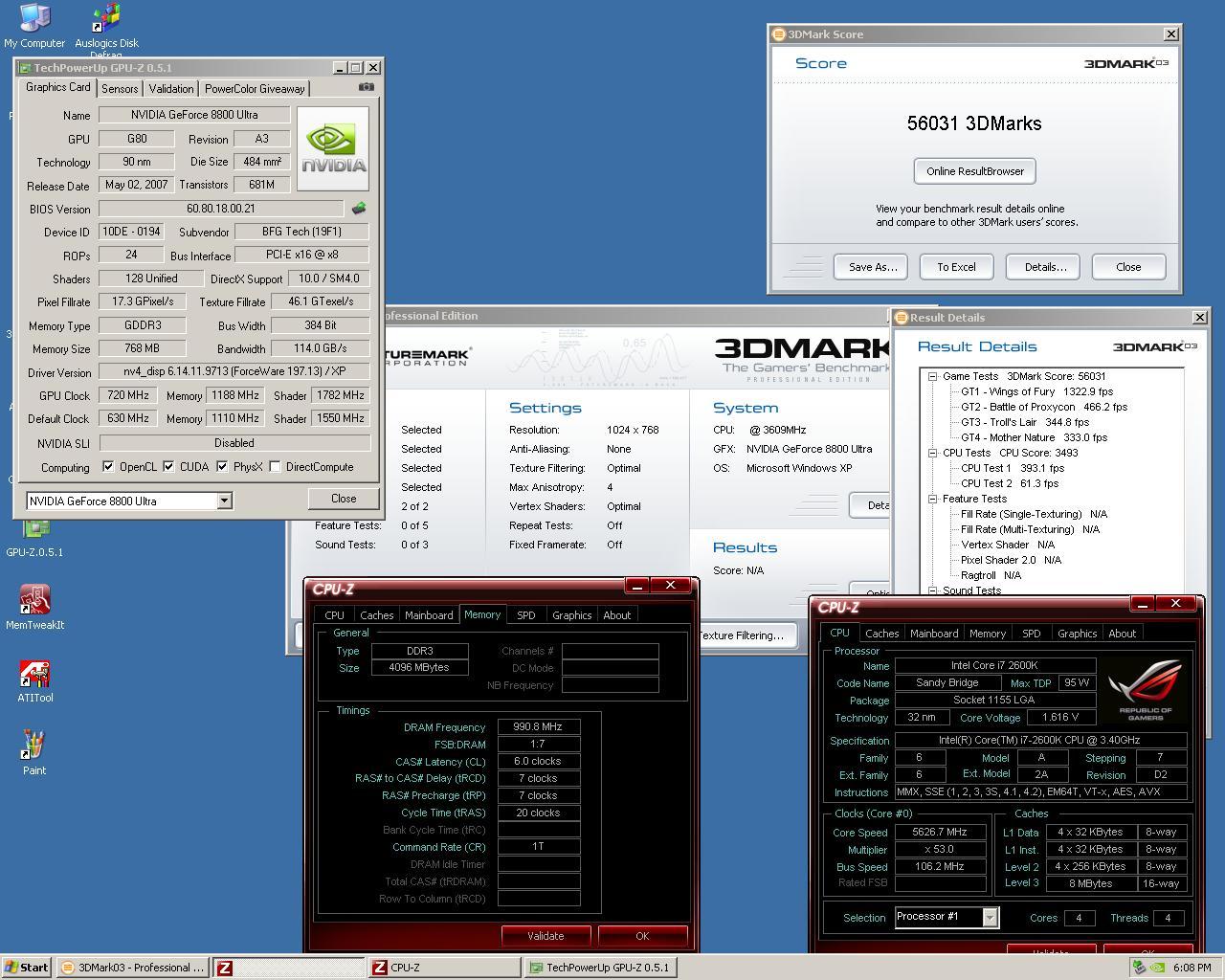
Task: Click GPU-Z screenshot camera icon
Action: pos(367,87)
